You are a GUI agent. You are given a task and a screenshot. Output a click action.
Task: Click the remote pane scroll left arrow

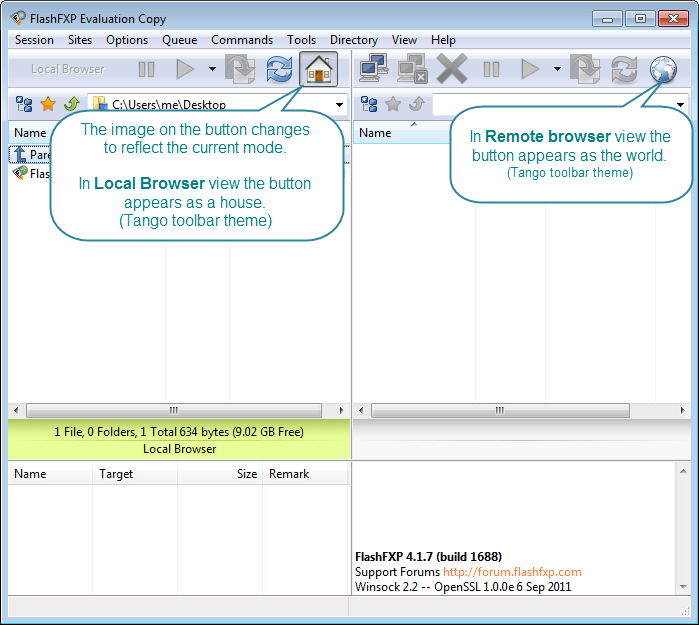[x=361, y=410]
